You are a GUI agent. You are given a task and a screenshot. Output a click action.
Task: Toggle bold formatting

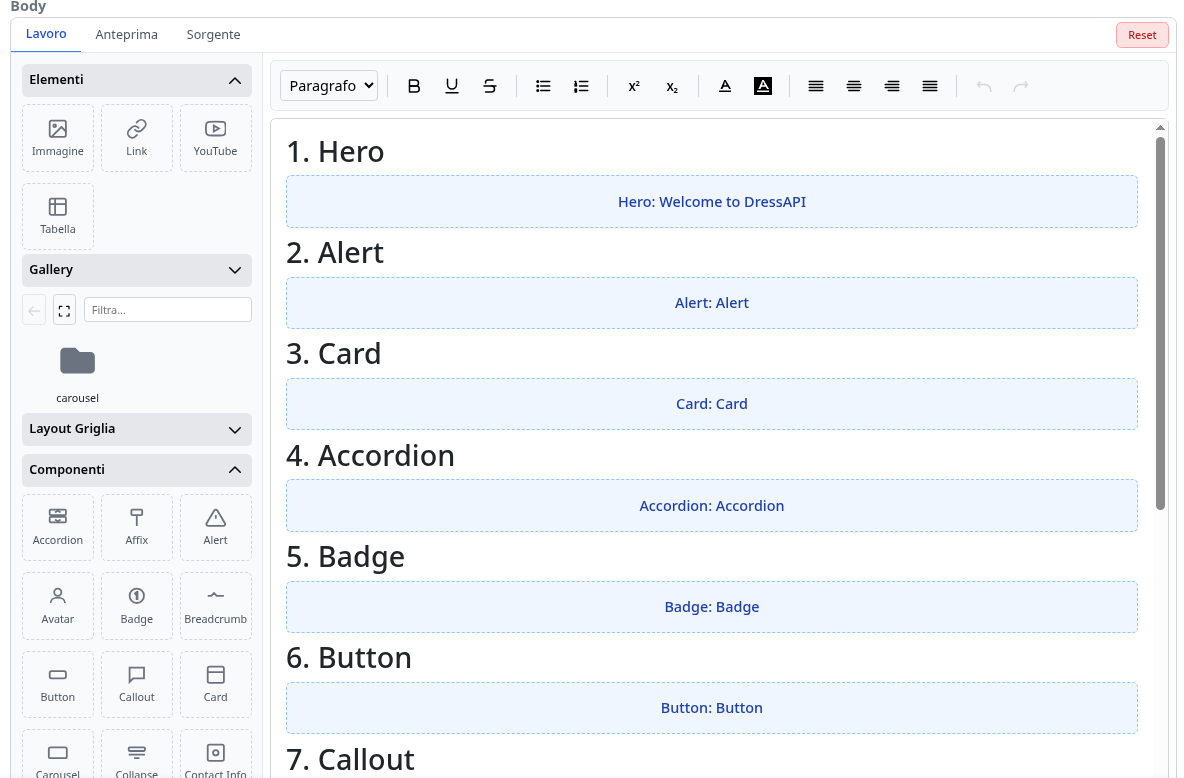click(414, 86)
